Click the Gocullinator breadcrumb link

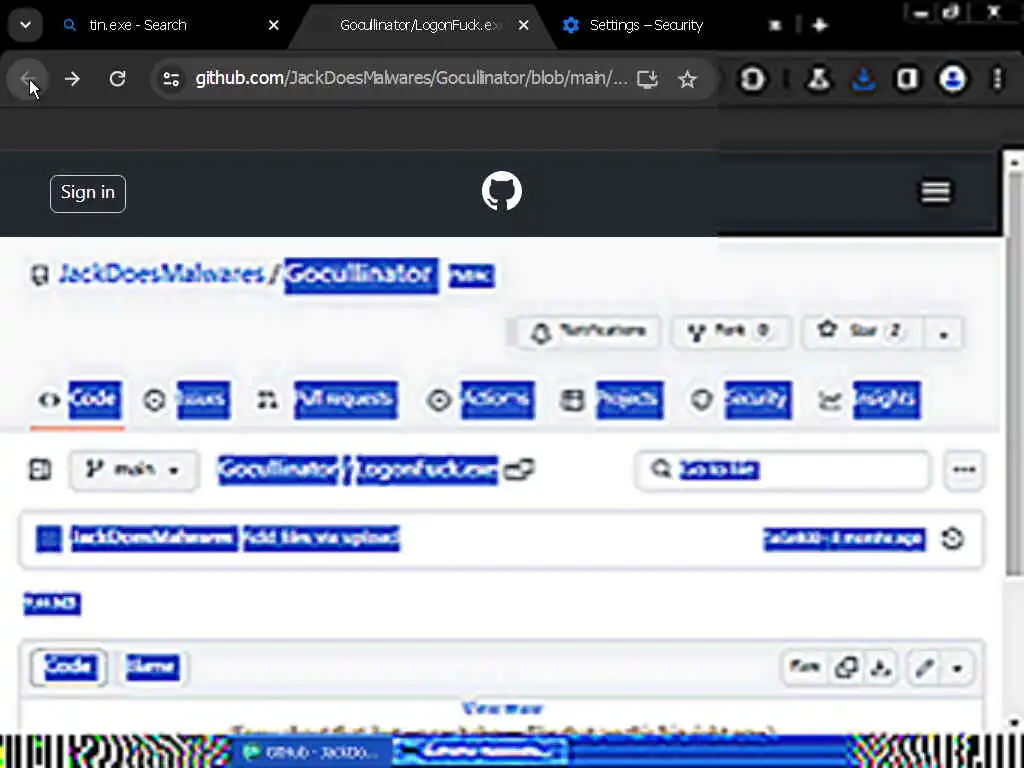point(279,470)
